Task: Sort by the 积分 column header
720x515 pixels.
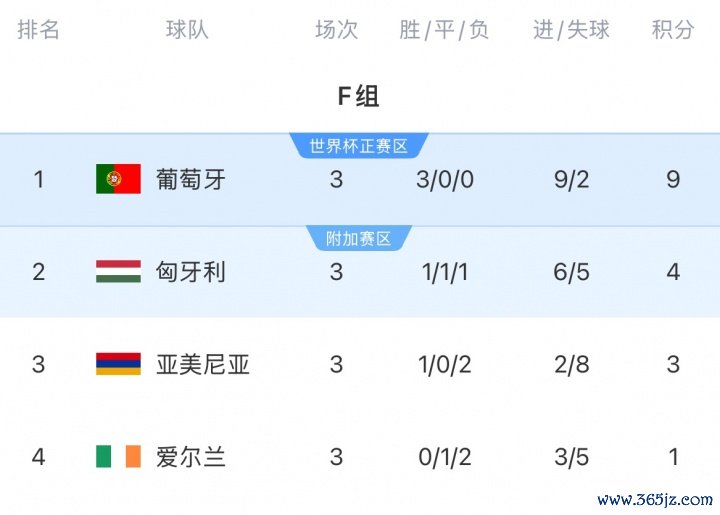Action: tap(673, 30)
